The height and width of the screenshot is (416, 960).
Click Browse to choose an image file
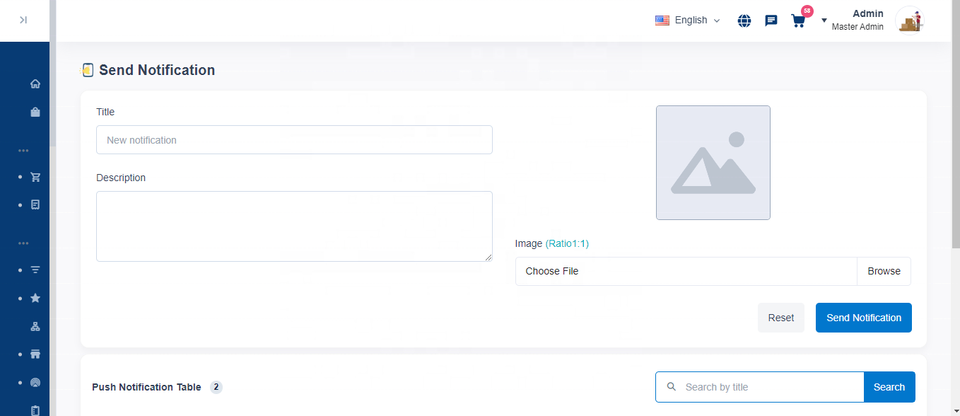tap(884, 271)
